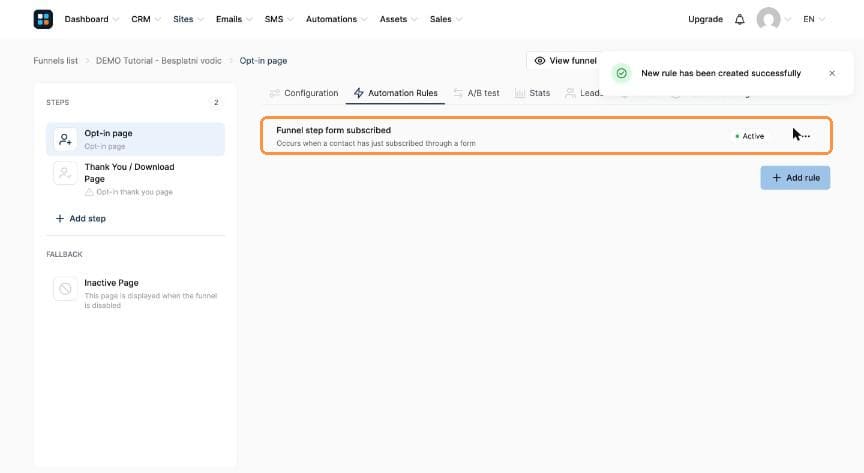
Task: Click the Inactive Page blocked icon
Action: click(x=65, y=289)
